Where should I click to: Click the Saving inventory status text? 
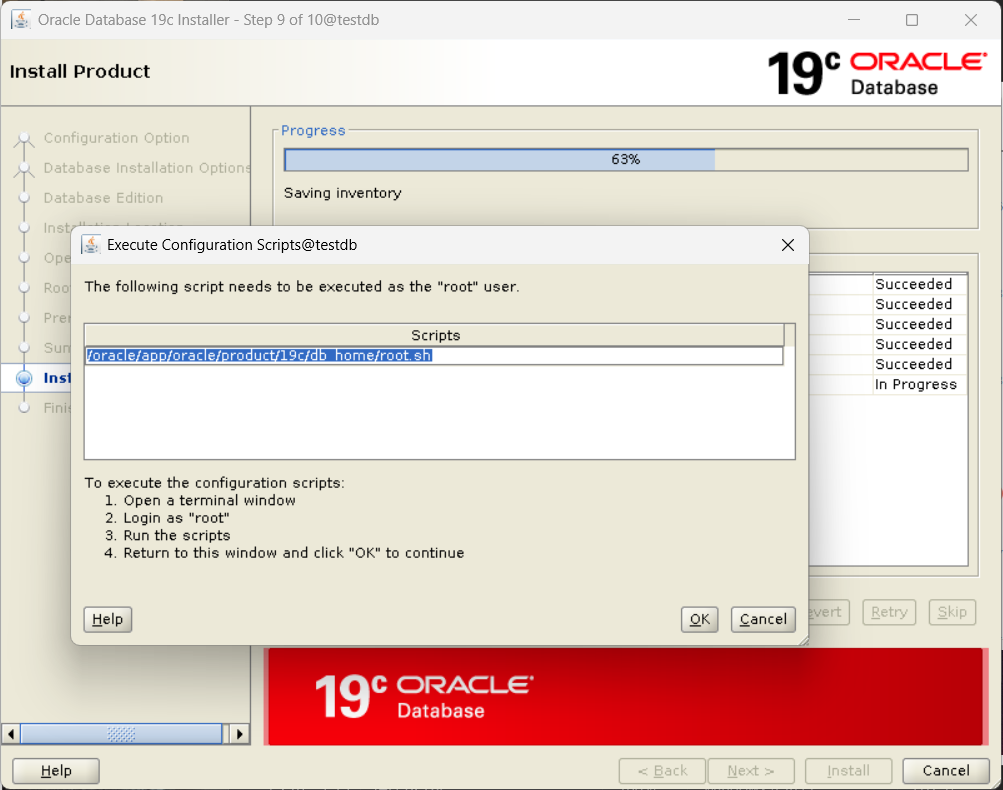tap(342, 193)
